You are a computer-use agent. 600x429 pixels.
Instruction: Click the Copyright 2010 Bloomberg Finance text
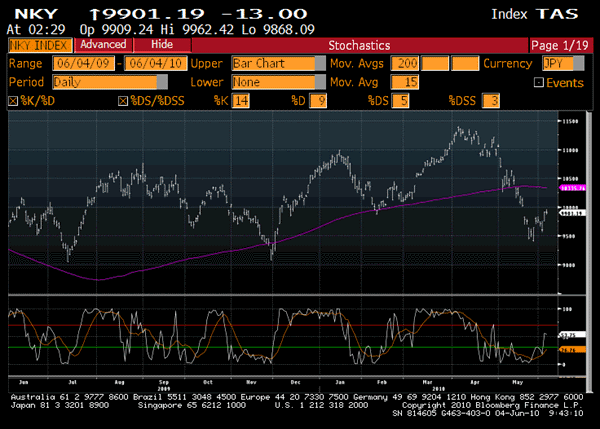(x=492, y=405)
